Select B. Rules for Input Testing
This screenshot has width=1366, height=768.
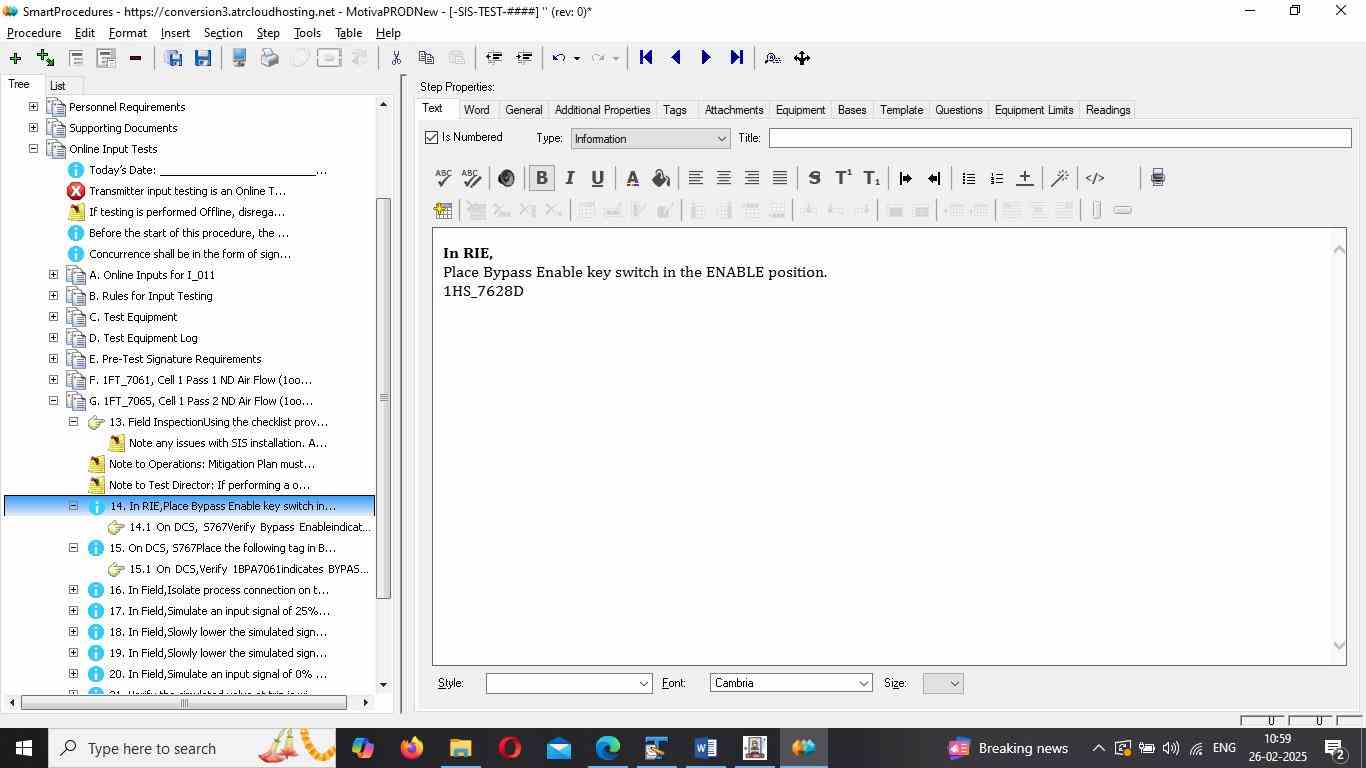pyautogui.click(x=150, y=296)
